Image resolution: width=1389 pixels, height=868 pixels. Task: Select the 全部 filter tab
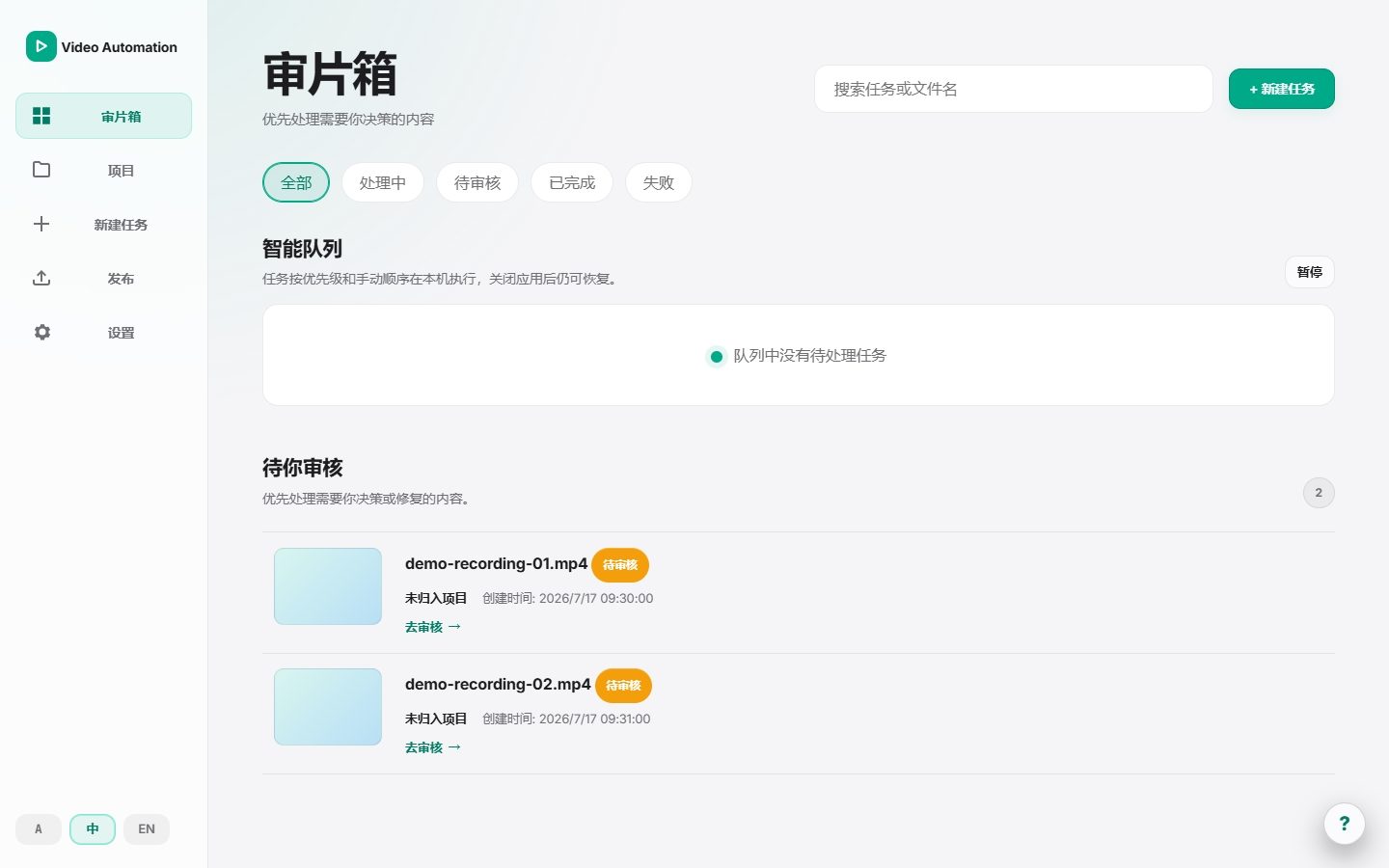click(x=296, y=182)
